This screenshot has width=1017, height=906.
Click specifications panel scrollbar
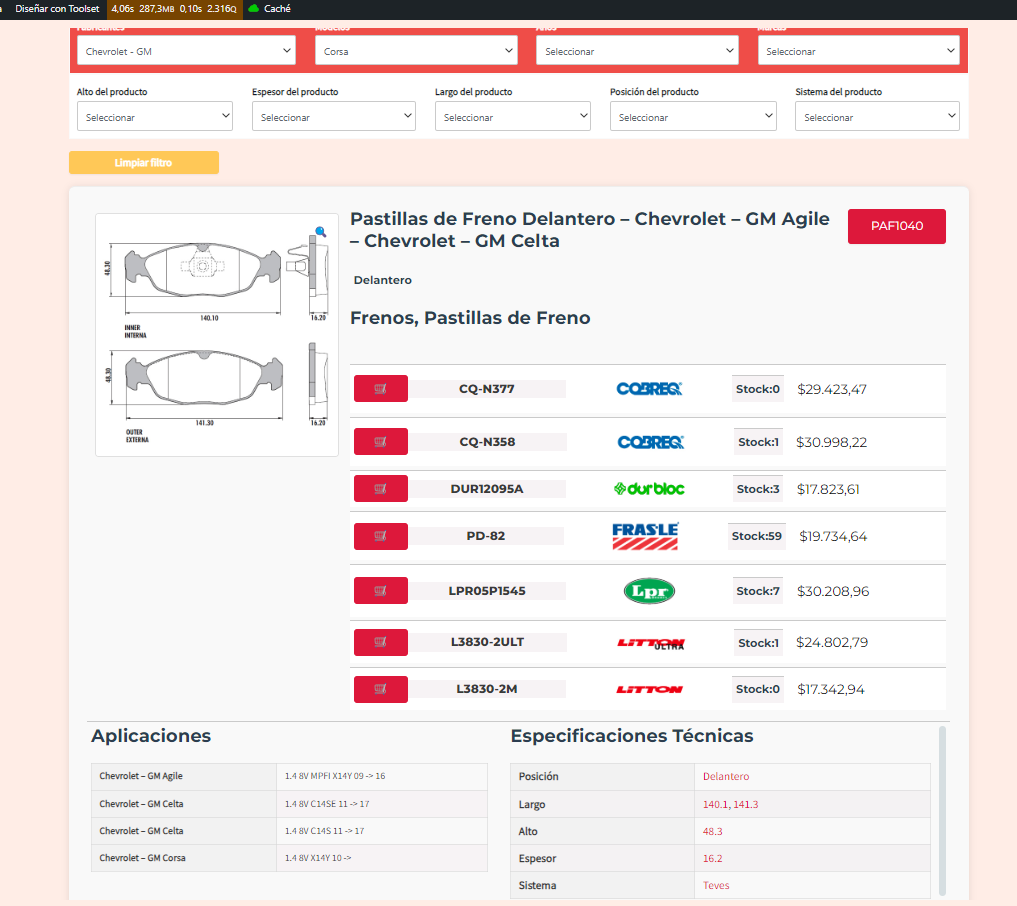pos(942,811)
